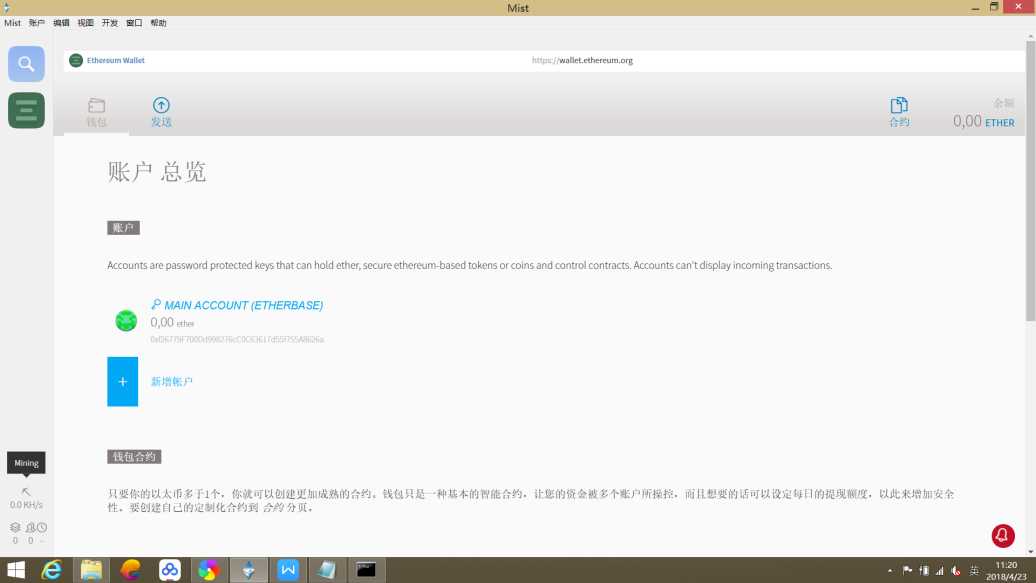Click 新增帐户 link text
The height and width of the screenshot is (583, 1036).
(x=172, y=381)
